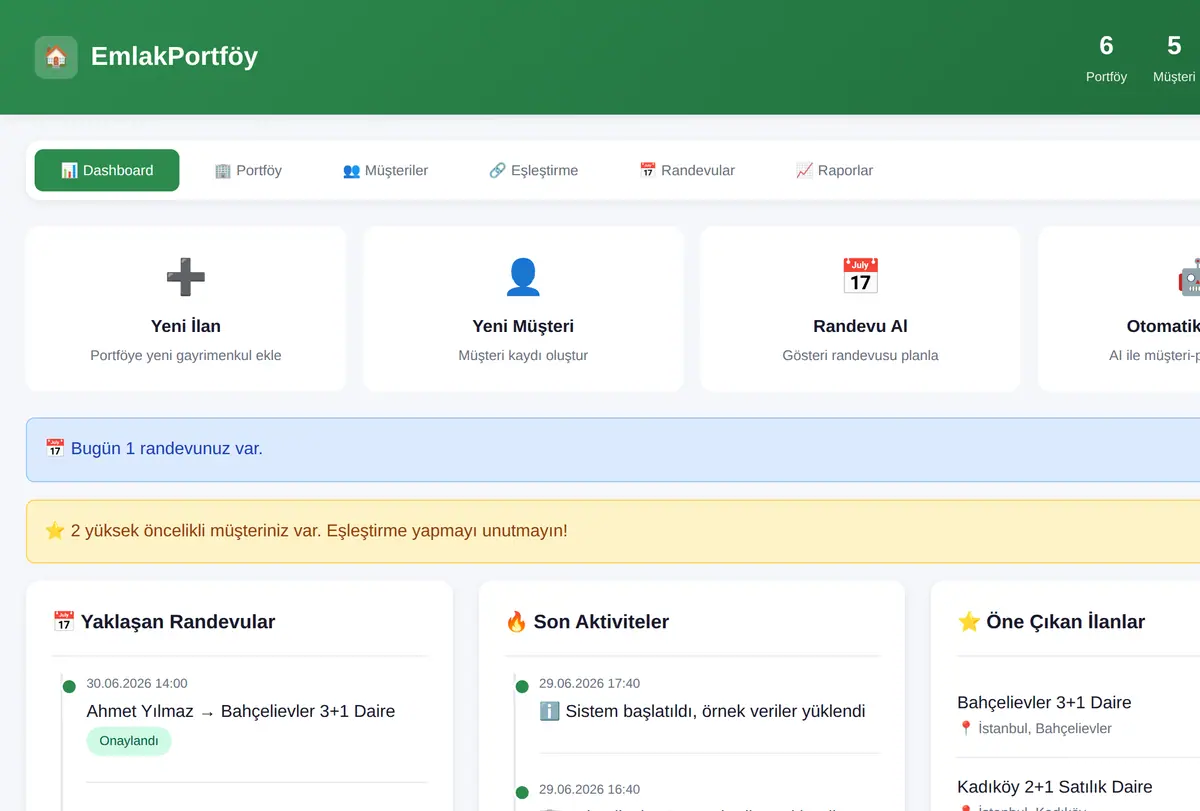Click the Randevu Al card title
Screen dimensions: 1200x811
coord(860,326)
